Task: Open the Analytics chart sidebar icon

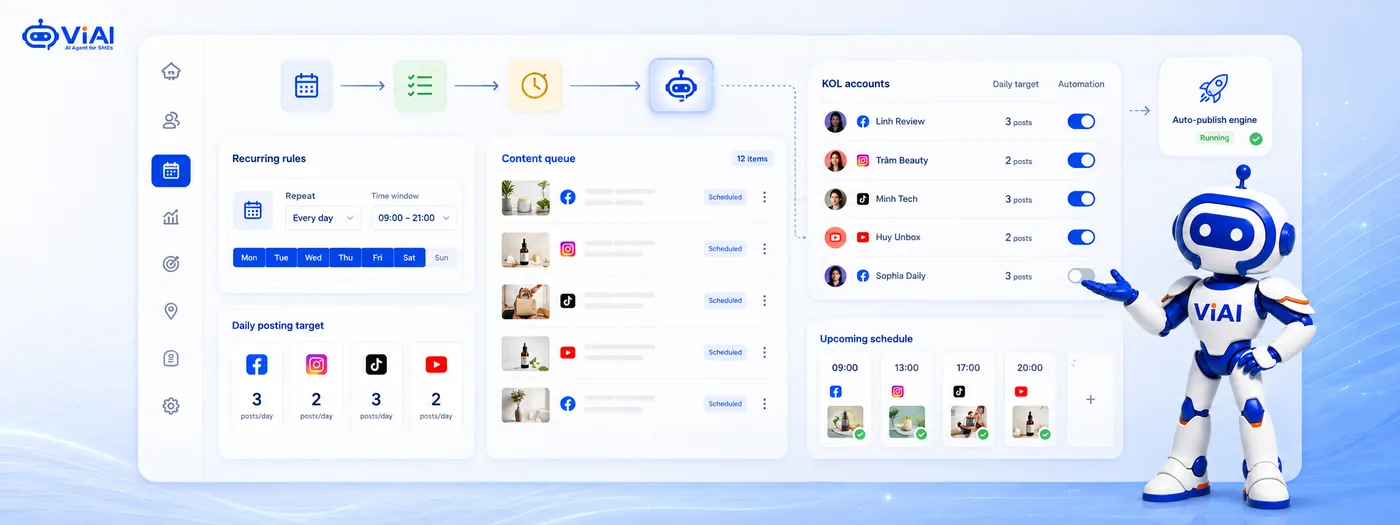Action: [171, 217]
